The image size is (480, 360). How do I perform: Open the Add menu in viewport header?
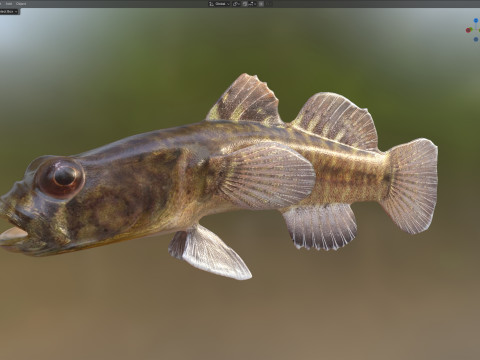pos(9,4)
